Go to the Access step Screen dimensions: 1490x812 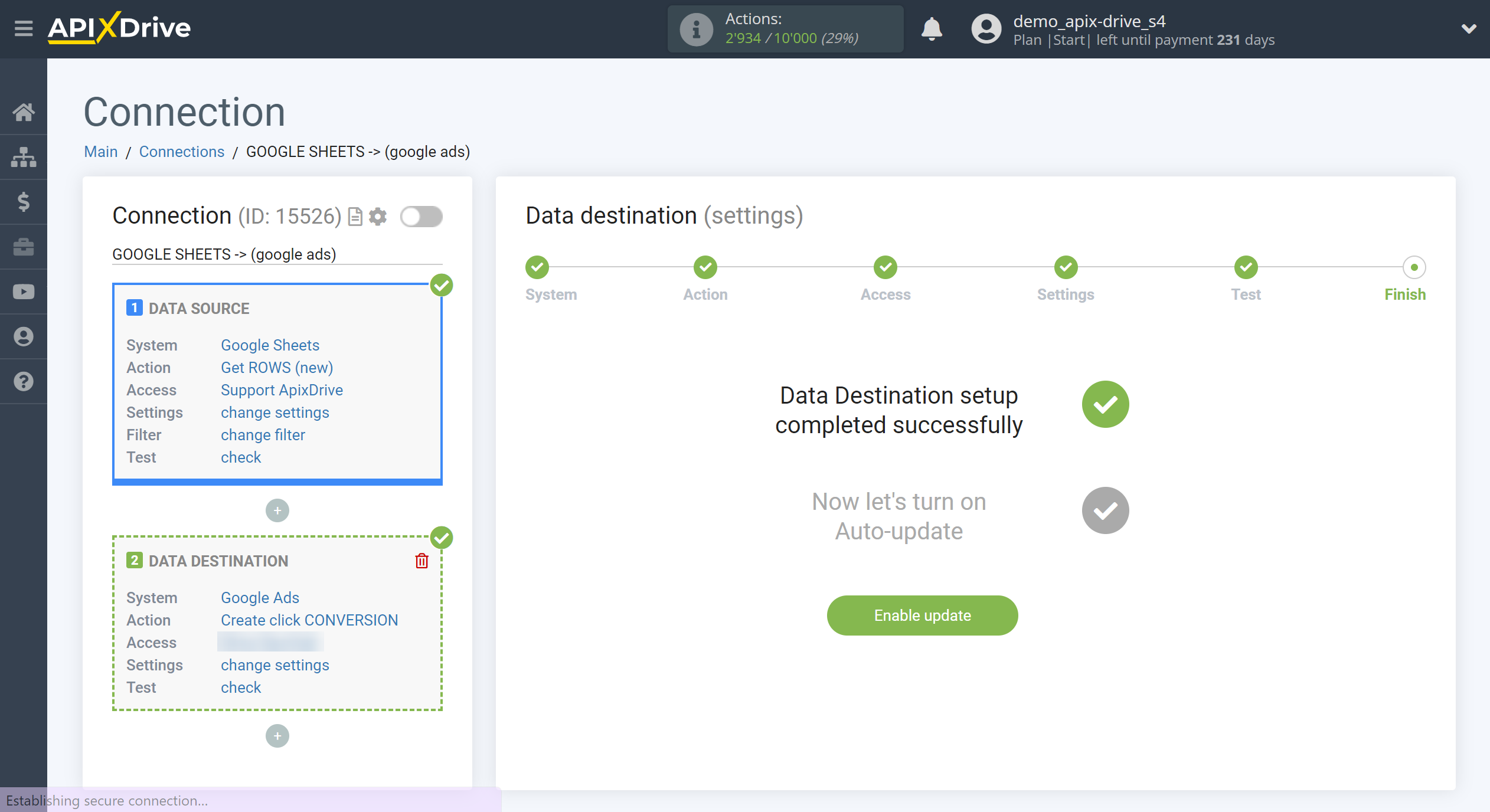point(885,267)
